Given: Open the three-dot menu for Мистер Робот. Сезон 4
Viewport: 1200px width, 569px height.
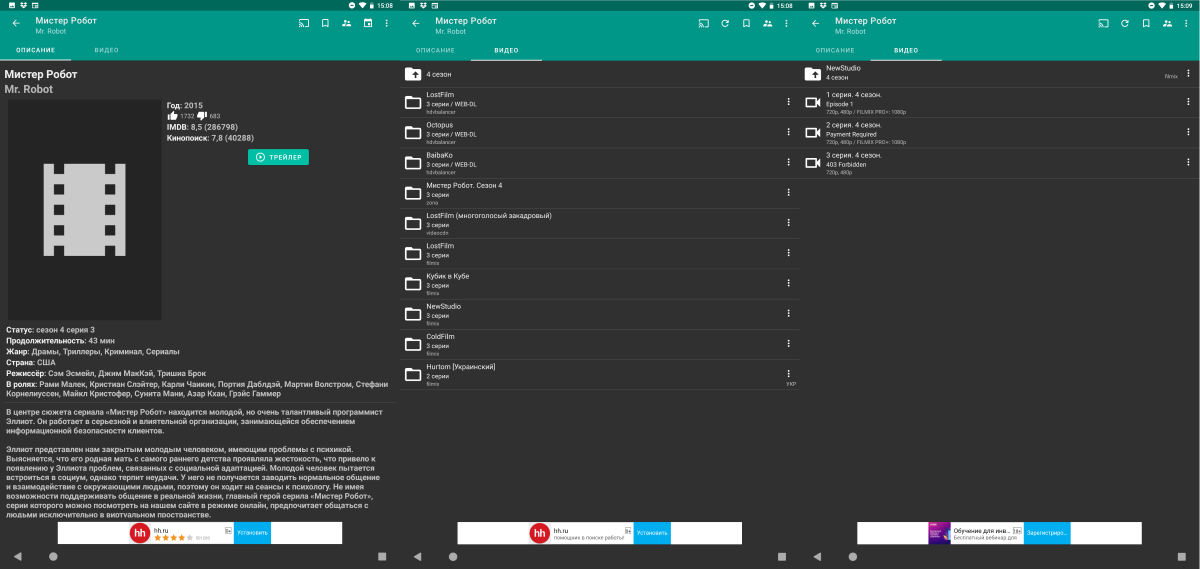Looking at the screenshot, I should 788,192.
